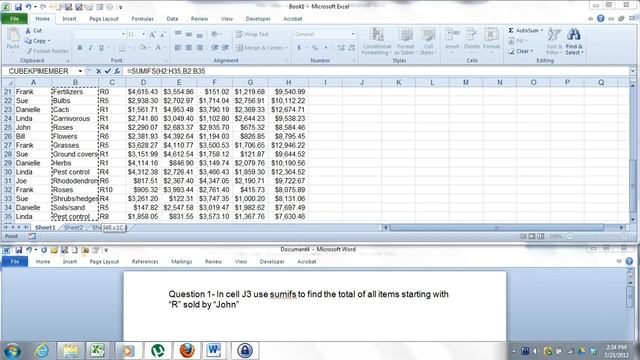This screenshot has height=360, width=640.
Task: Open the Name Box dropdown arrow
Action: click(80, 71)
